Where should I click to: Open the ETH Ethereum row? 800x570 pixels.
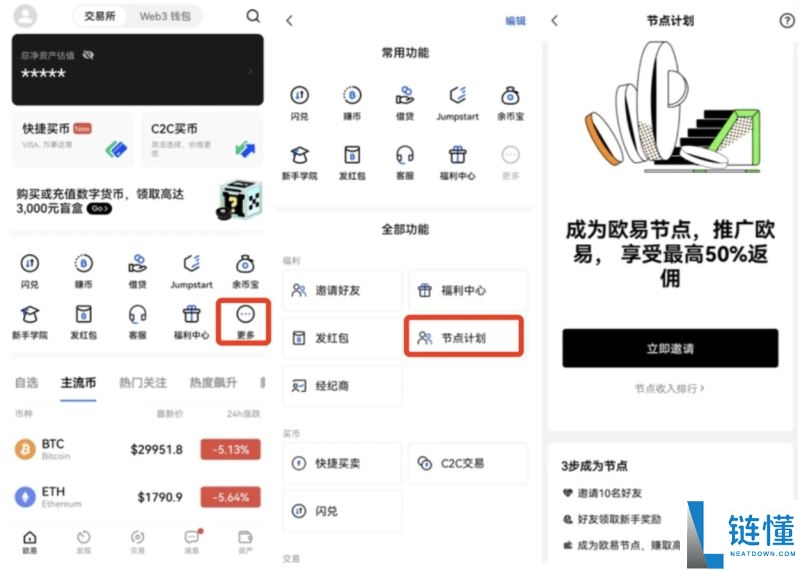tap(138, 497)
